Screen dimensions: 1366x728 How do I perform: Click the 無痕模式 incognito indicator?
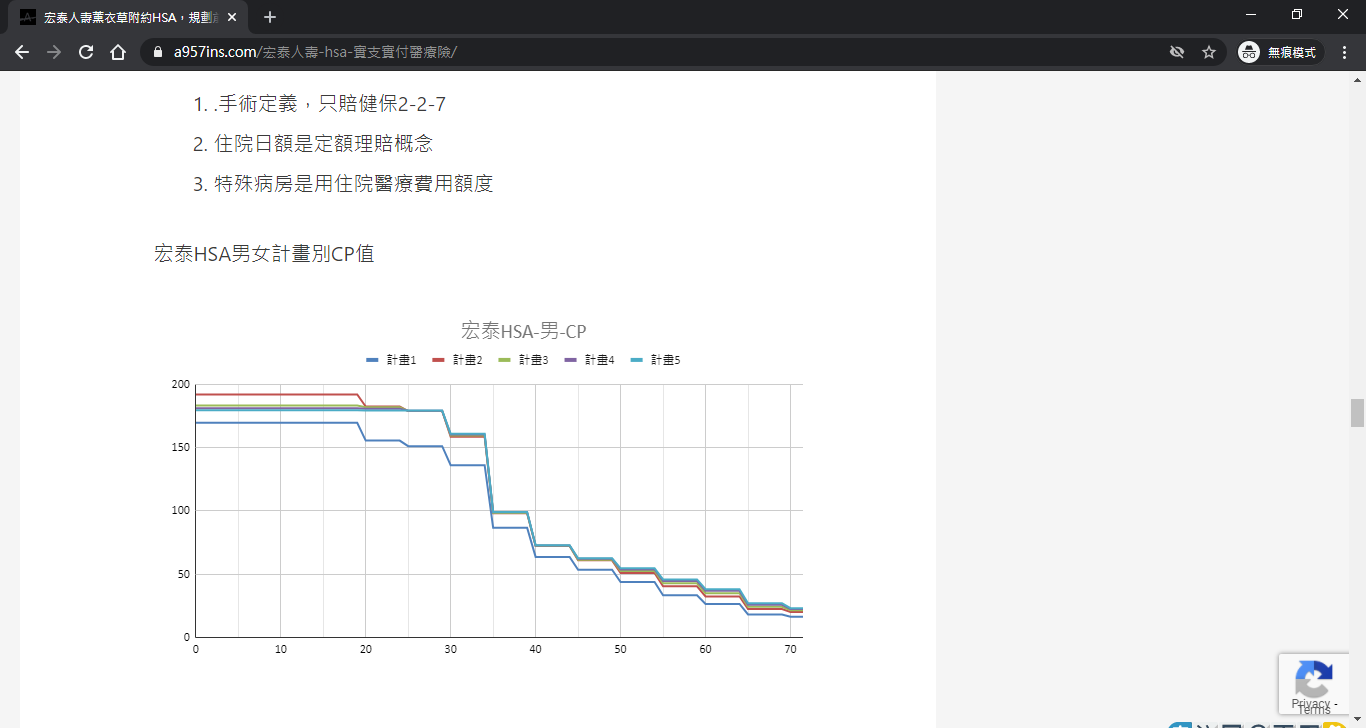coord(1281,52)
